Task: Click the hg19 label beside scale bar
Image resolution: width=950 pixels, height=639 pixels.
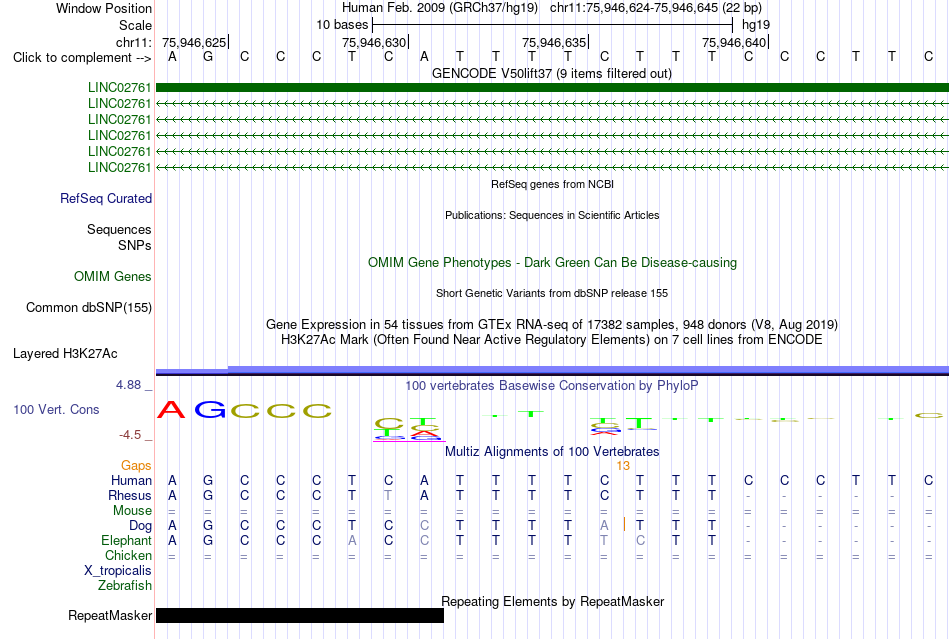Action: (756, 25)
